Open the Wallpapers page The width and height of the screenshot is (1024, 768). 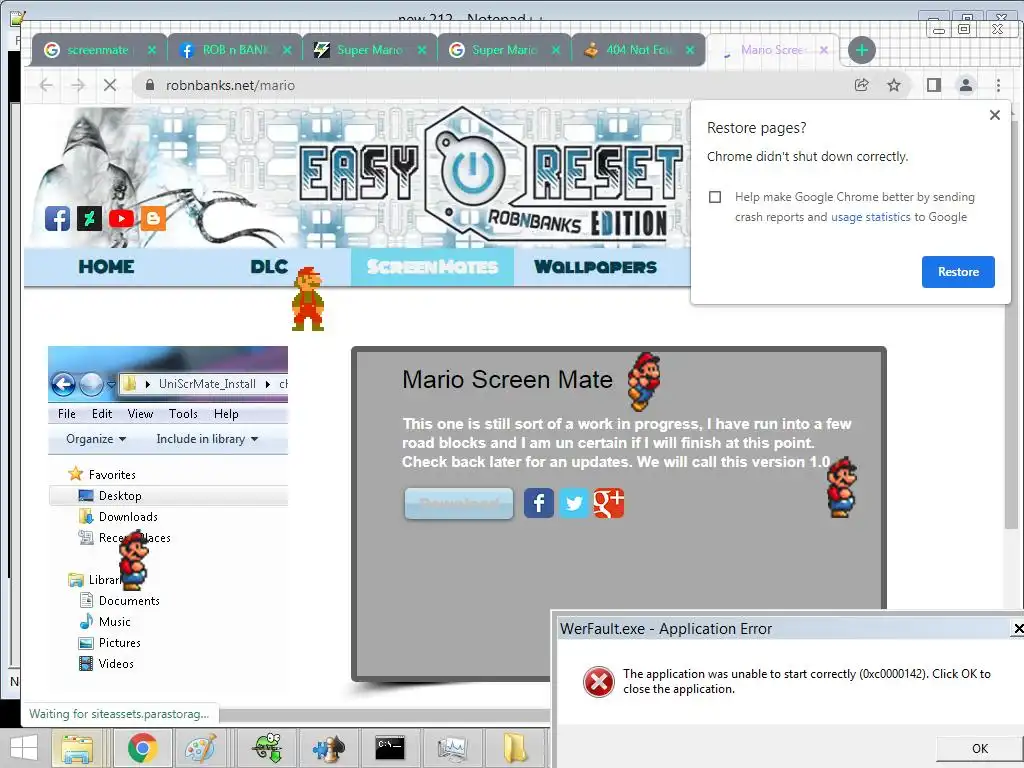point(595,266)
